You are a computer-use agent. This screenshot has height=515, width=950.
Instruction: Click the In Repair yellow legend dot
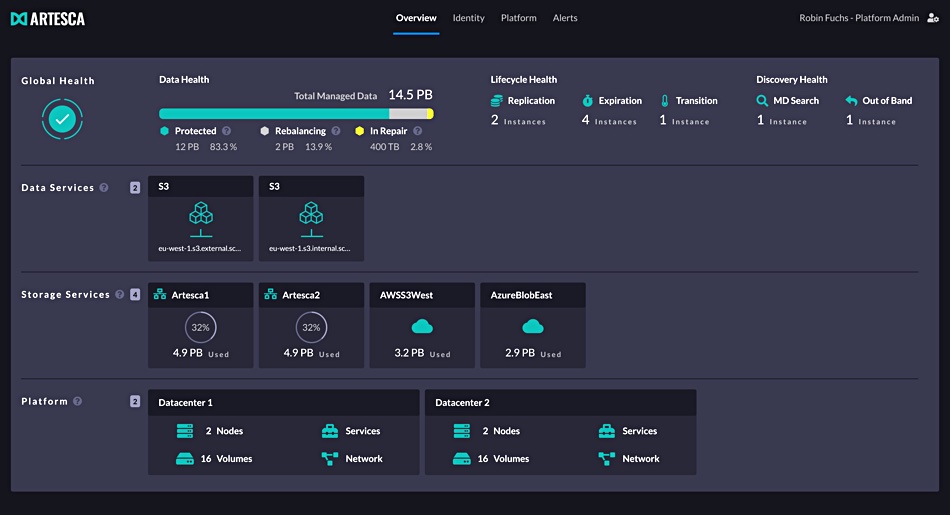359,131
